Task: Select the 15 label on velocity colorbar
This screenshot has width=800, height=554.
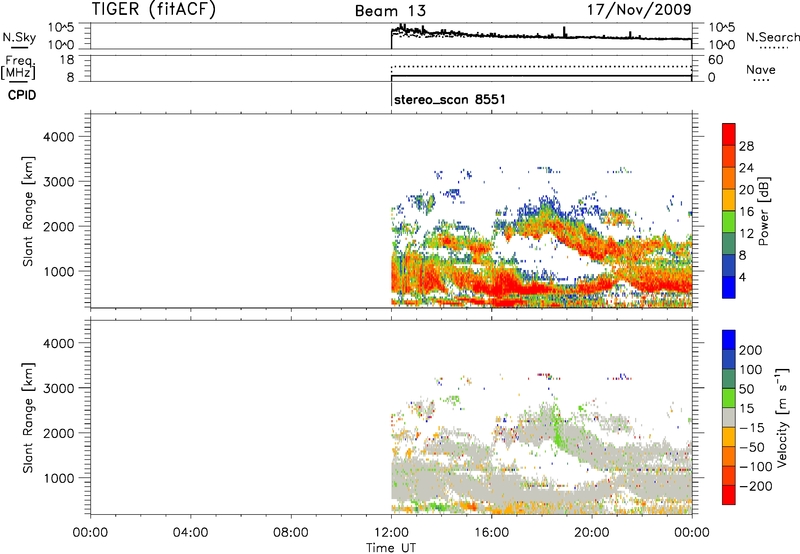Action: click(x=746, y=409)
